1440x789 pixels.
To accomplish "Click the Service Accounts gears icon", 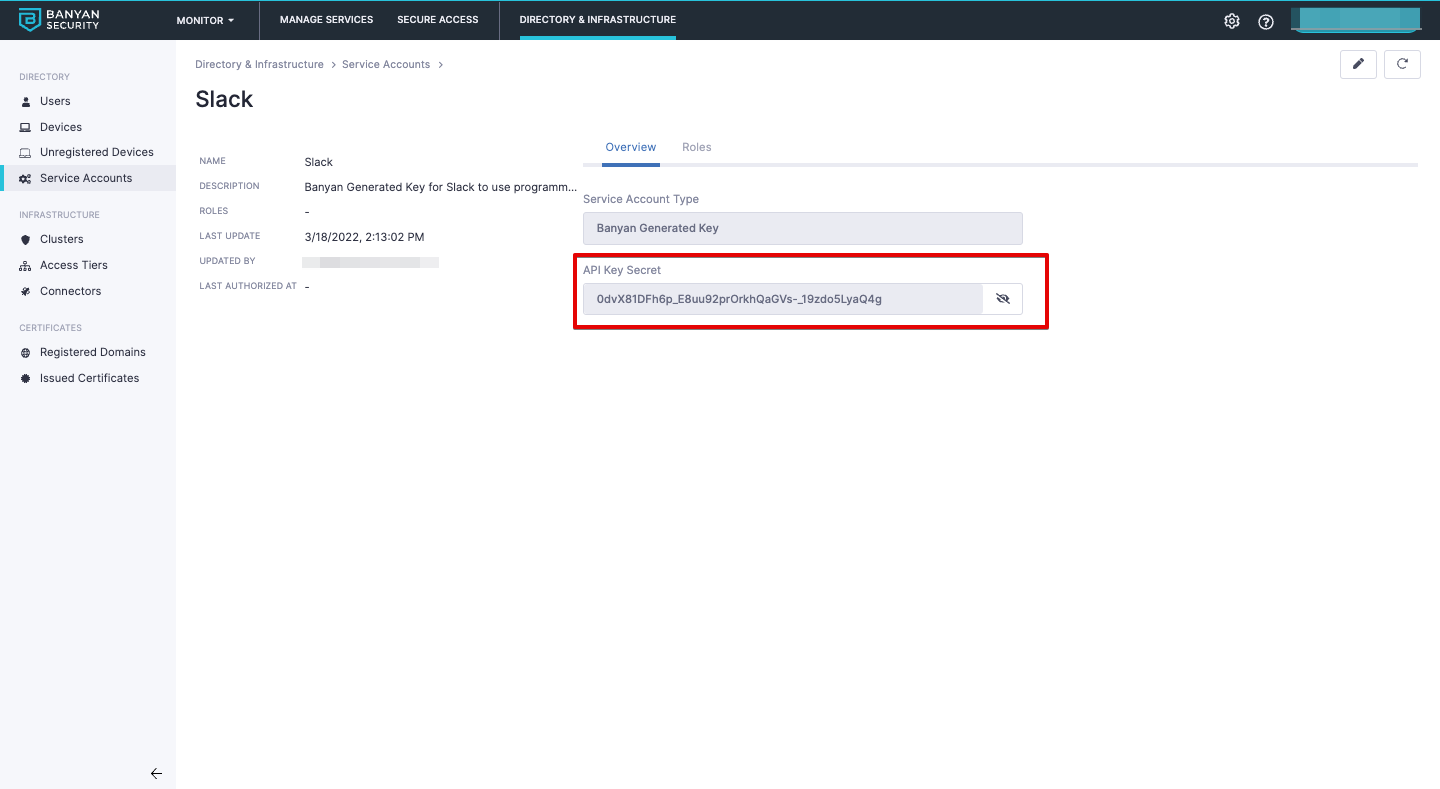I will point(26,179).
